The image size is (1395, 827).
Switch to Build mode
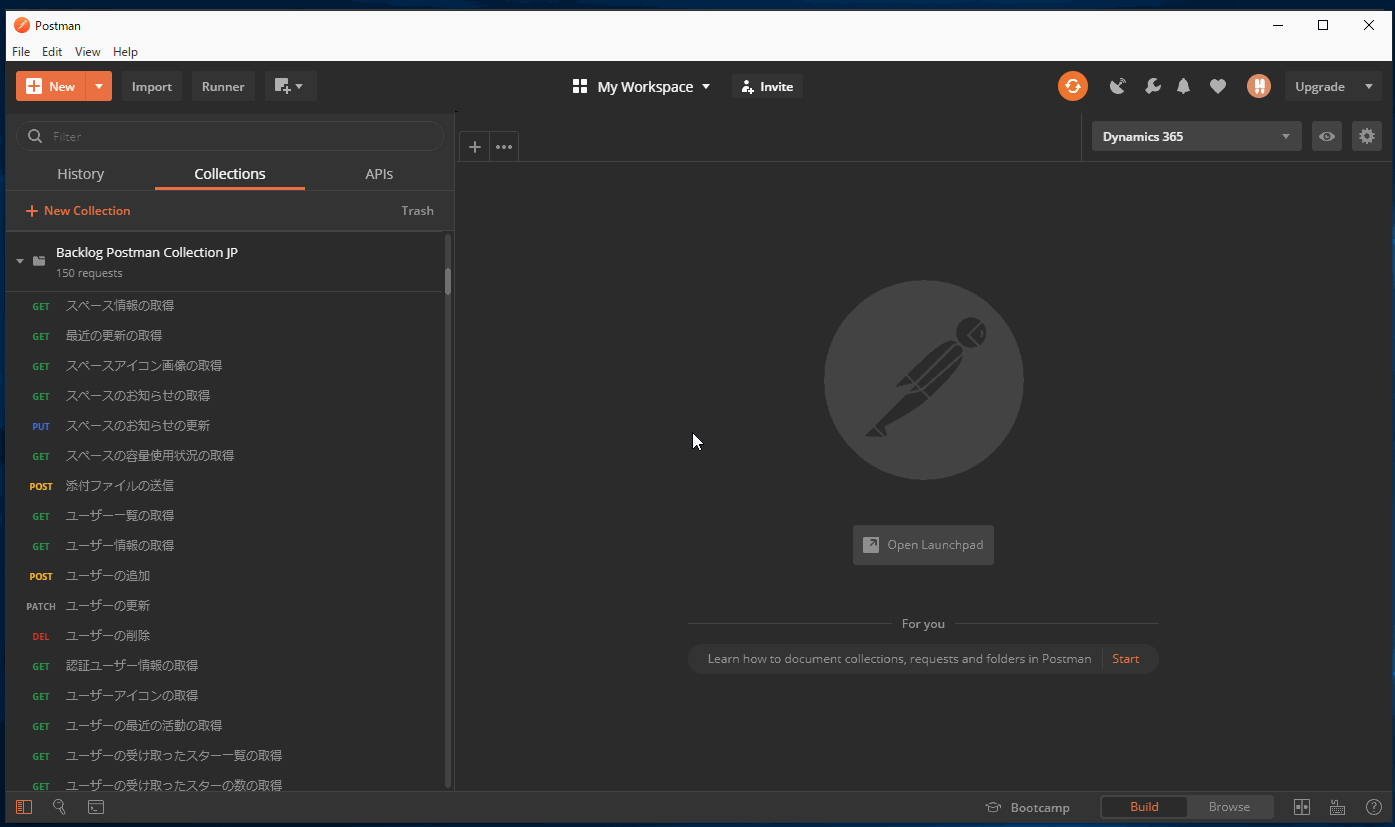click(x=1144, y=807)
